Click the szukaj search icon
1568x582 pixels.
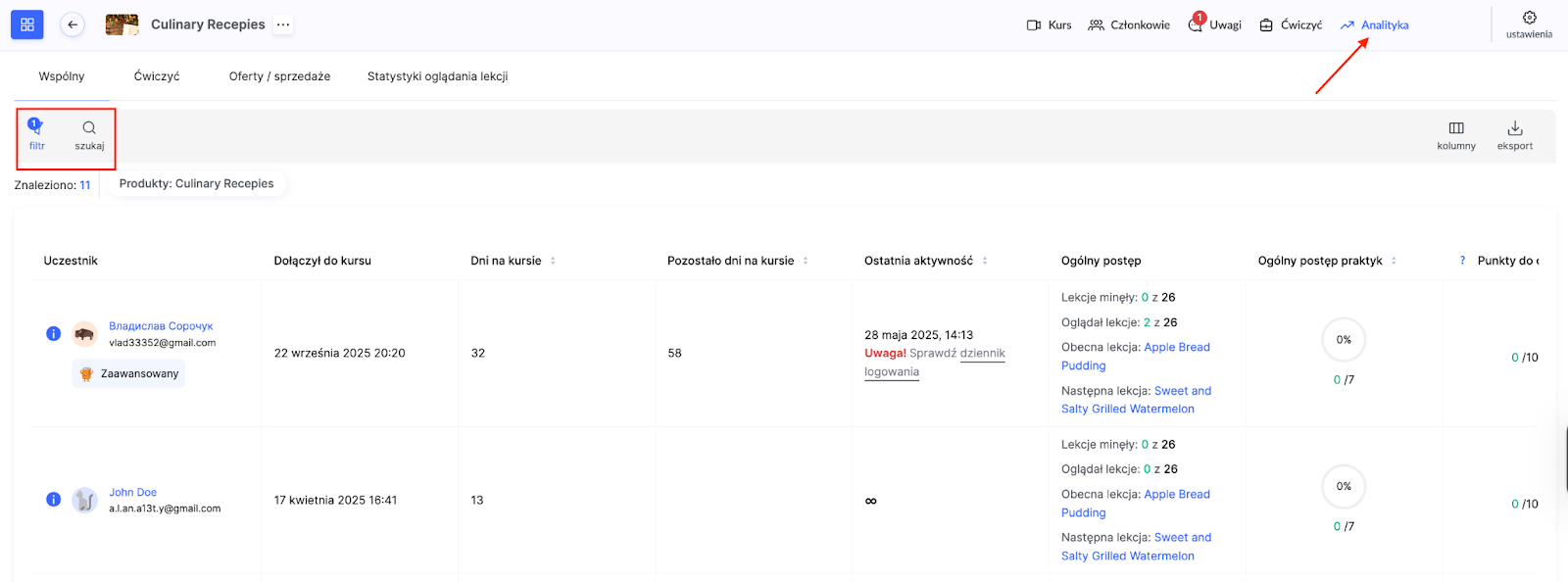[x=89, y=133]
